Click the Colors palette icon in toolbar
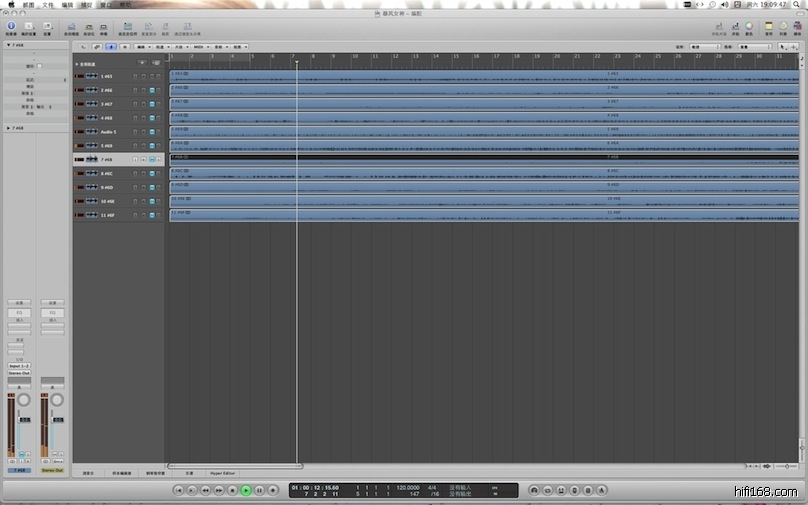 coord(749,25)
